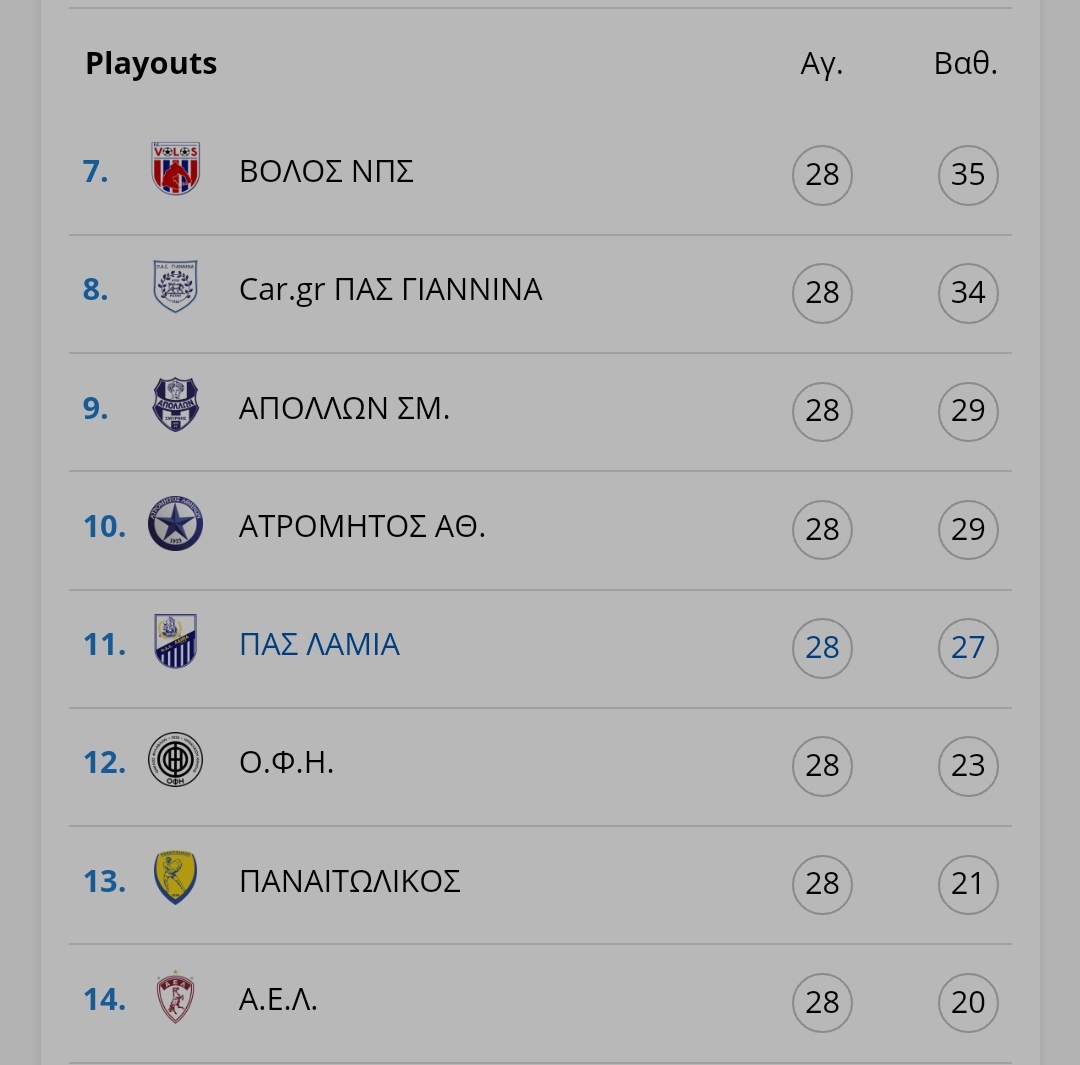Click the Βαθ. points column header
Viewport: 1080px width, 1065px height.
coord(966,63)
